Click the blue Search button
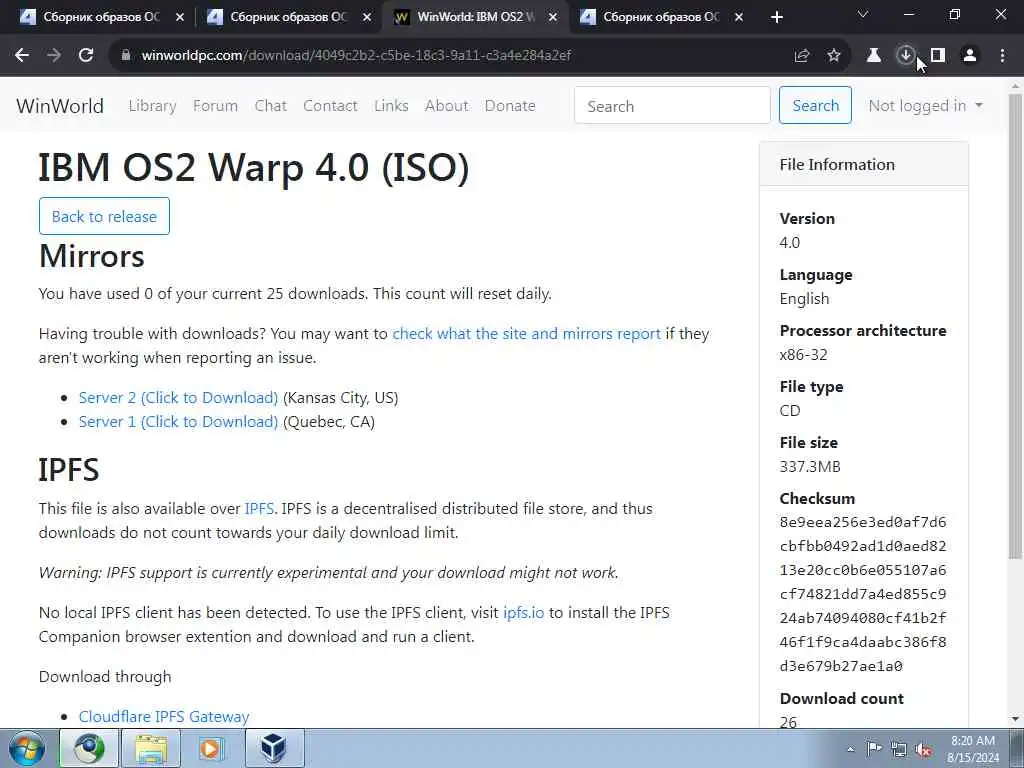Screen dimensions: 1024x768 [x=815, y=105]
